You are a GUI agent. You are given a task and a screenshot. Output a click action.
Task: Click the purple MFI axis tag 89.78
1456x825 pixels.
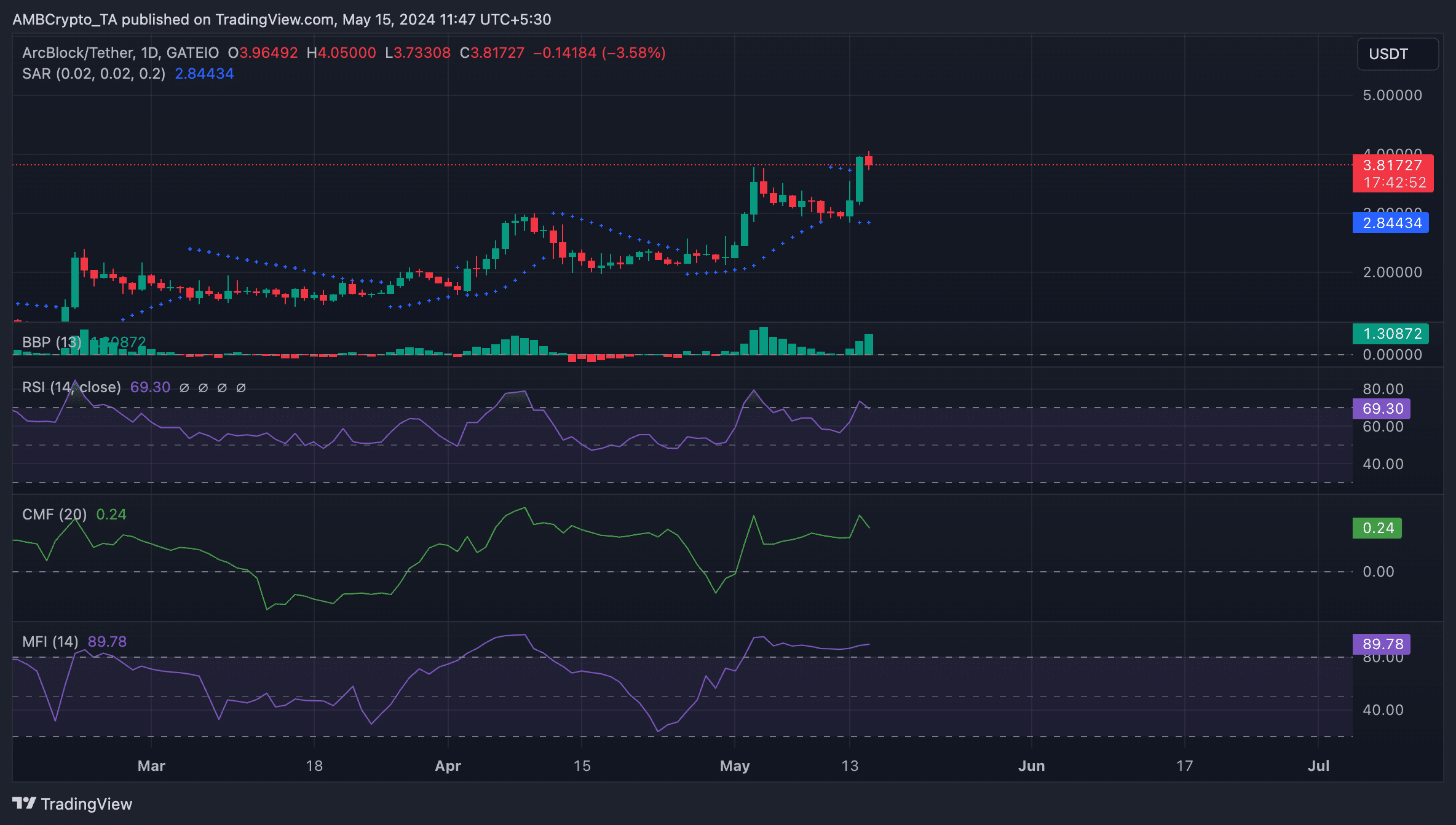click(x=1381, y=644)
